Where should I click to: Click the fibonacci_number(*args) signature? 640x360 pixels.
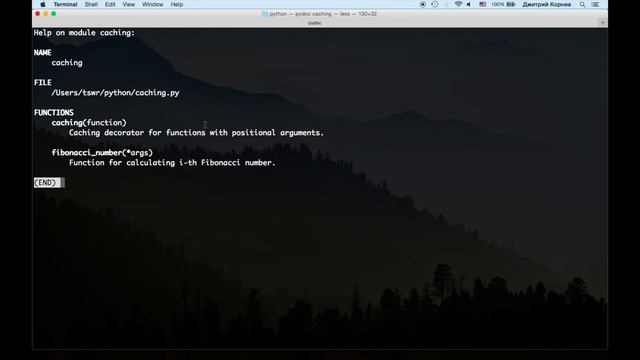(102, 153)
